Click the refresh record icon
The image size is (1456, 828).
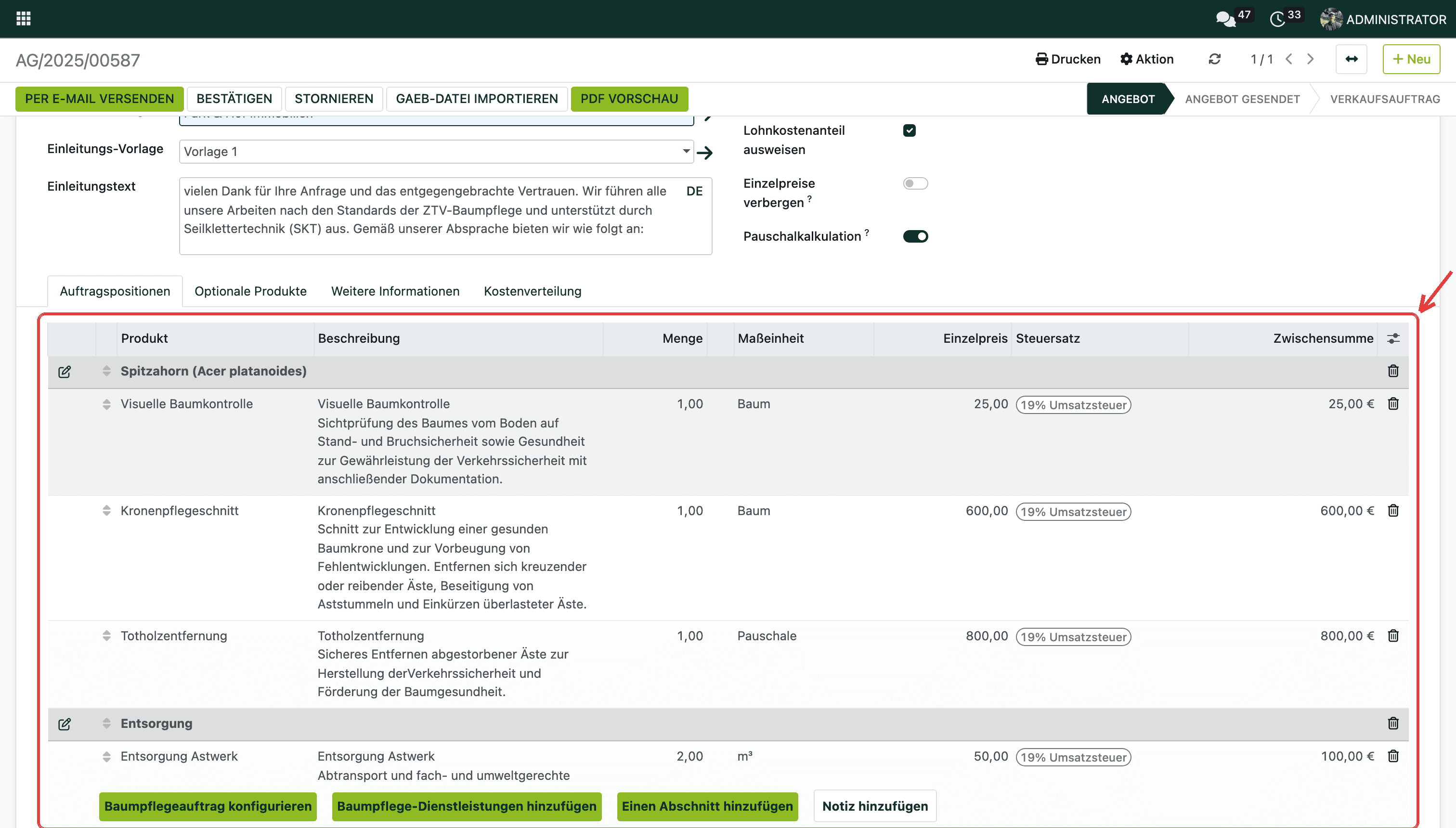click(1214, 59)
